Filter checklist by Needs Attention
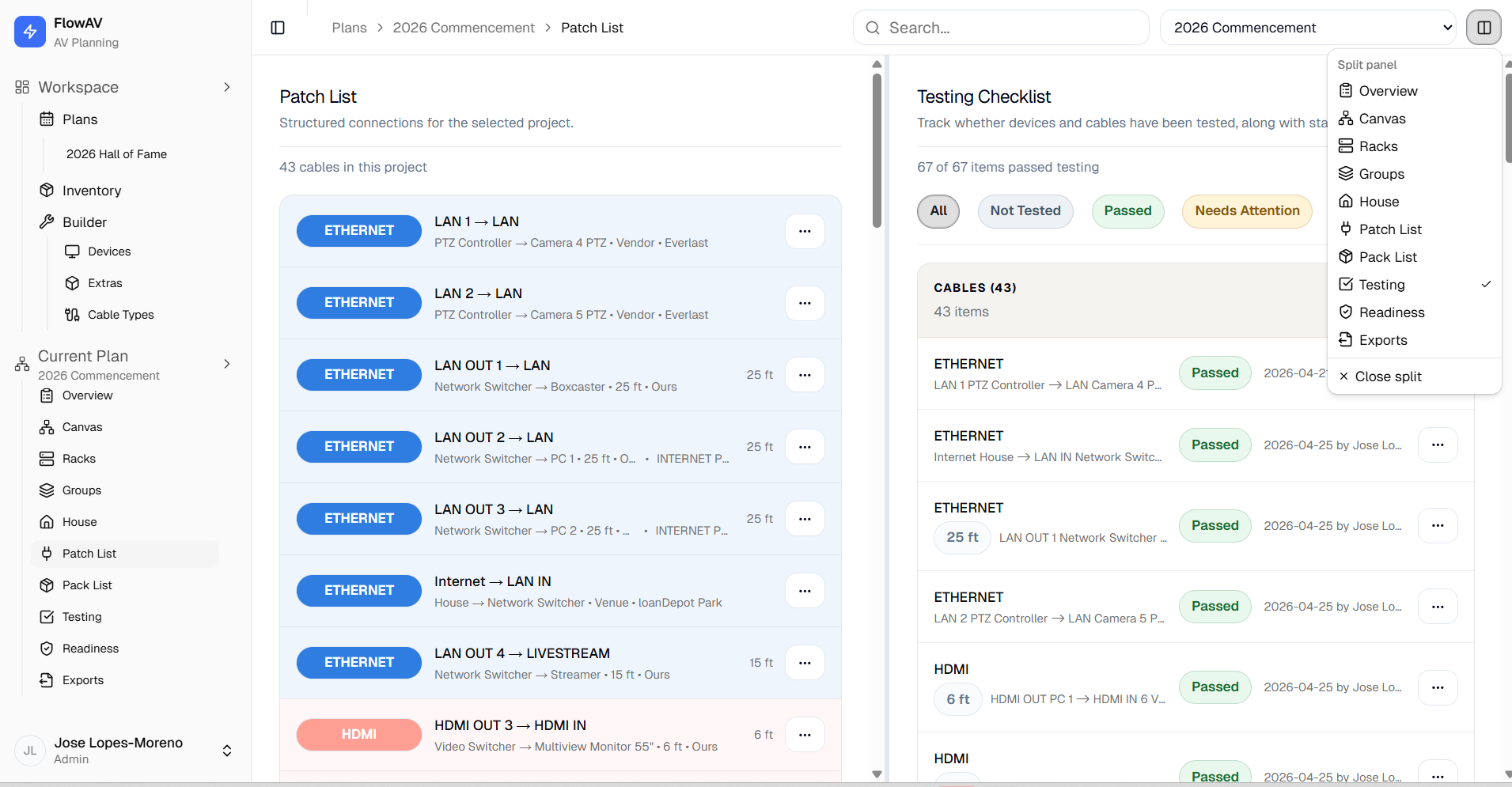Image resolution: width=1512 pixels, height=787 pixels. (1247, 211)
